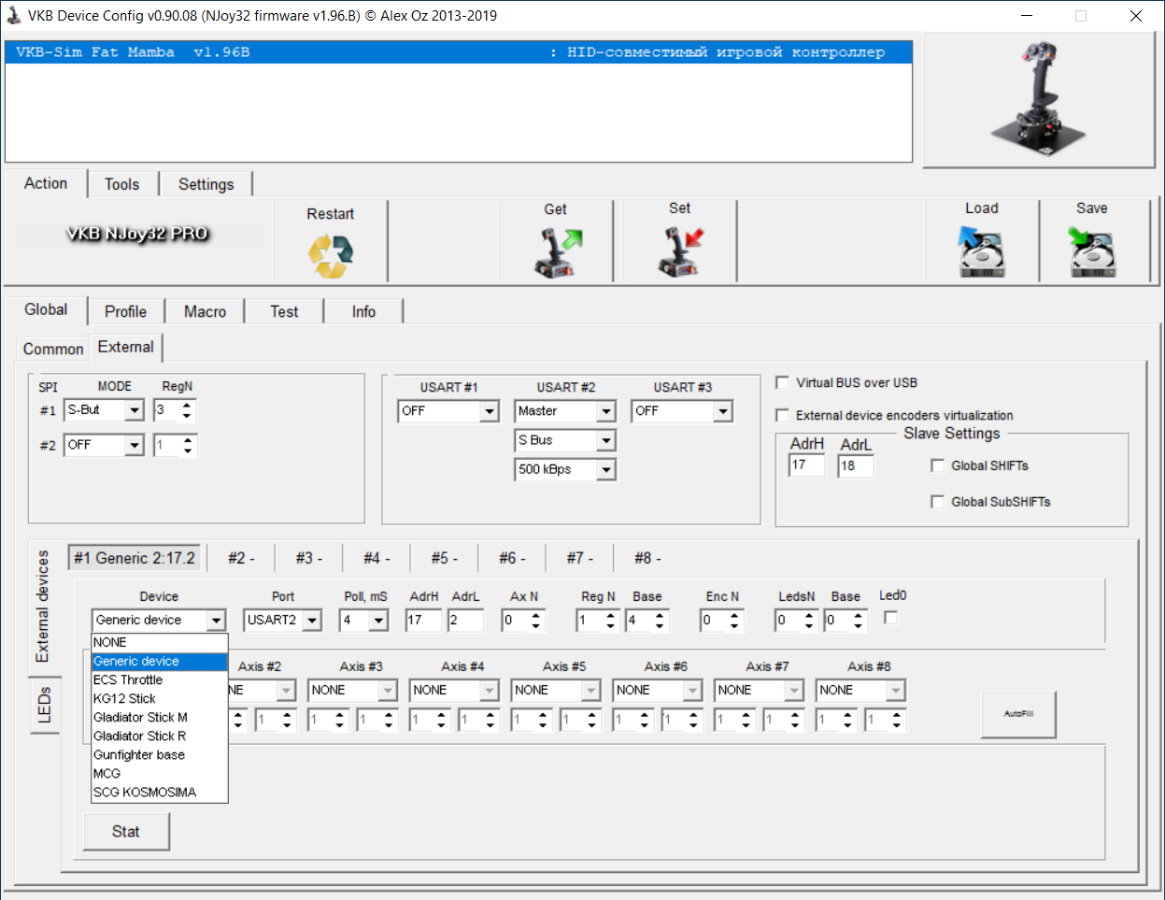The height and width of the screenshot is (900, 1165).
Task: Open SPI #2 mode OFF dropdown
Action: pyautogui.click(x=134, y=445)
